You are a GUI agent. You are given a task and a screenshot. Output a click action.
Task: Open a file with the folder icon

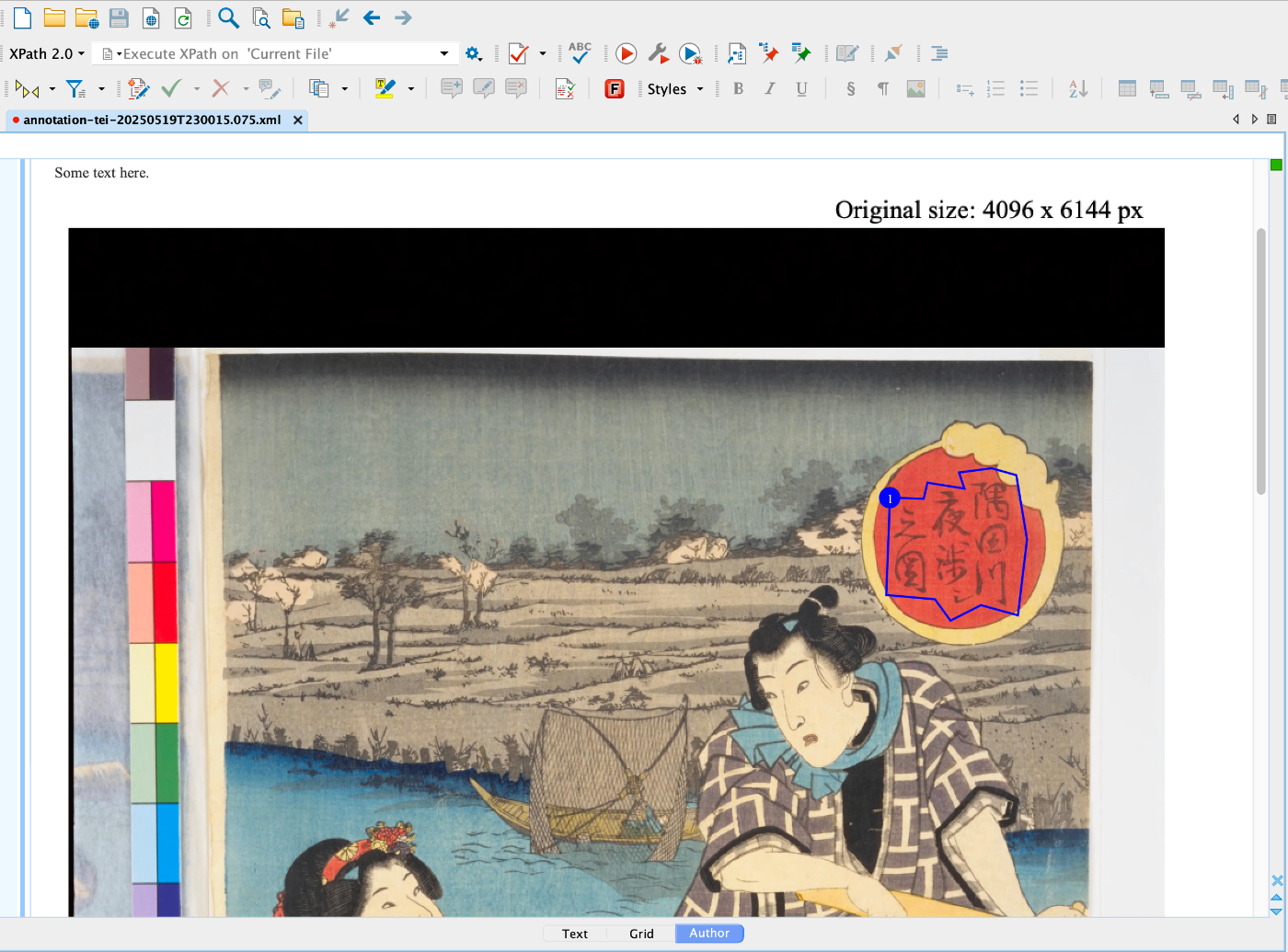click(54, 17)
